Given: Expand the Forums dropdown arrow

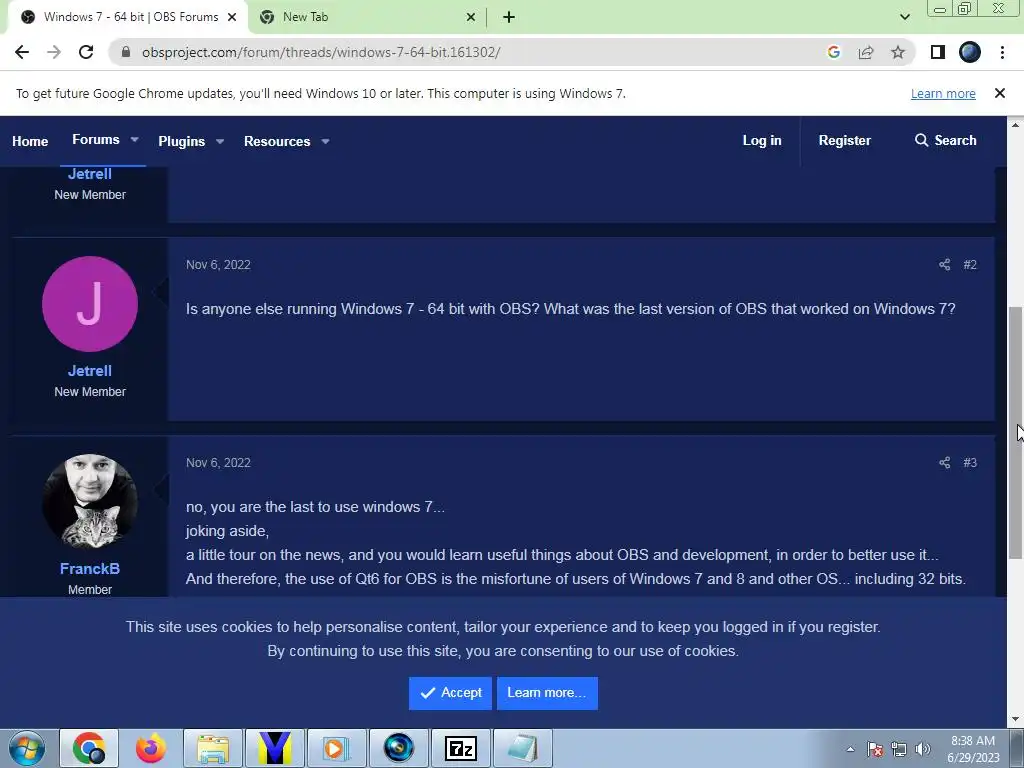Looking at the screenshot, I should pyautogui.click(x=135, y=140).
